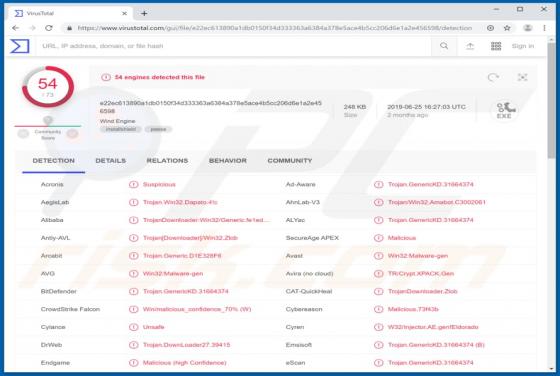Click the Acronis engine name
The width and height of the screenshot is (560, 376).
point(52,185)
